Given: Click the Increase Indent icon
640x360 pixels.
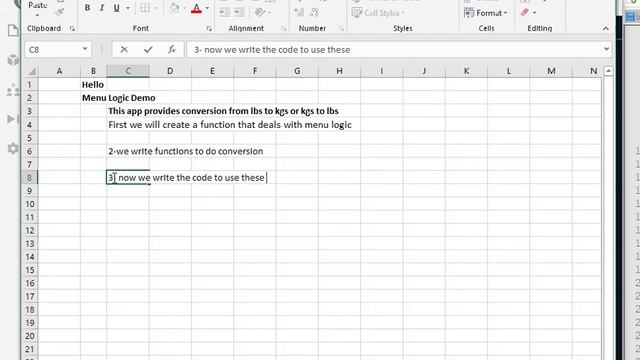Looking at the screenshot, I should pyautogui.click(x=239, y=13).
